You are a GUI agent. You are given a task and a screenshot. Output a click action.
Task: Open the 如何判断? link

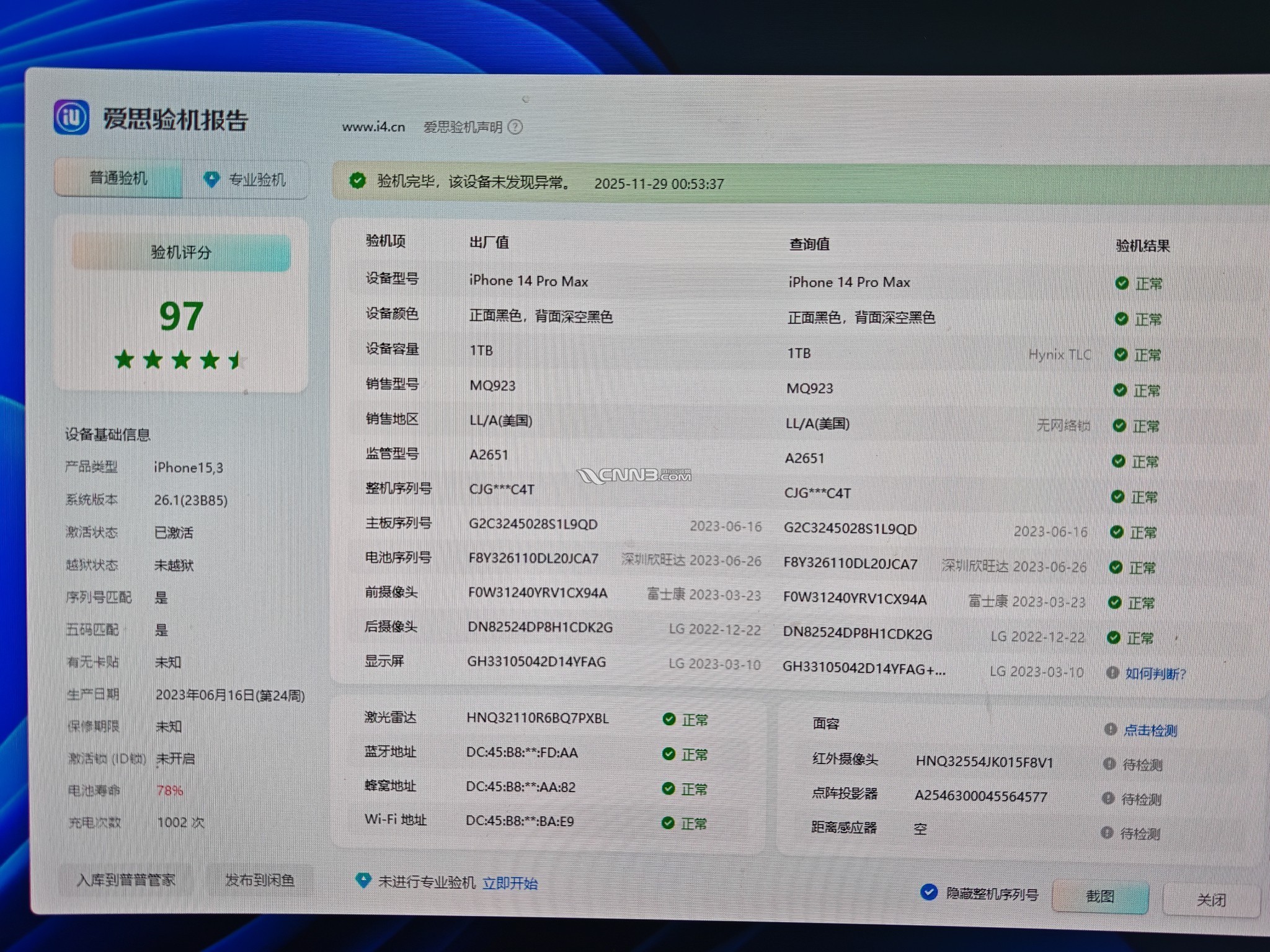(1155, 674)
